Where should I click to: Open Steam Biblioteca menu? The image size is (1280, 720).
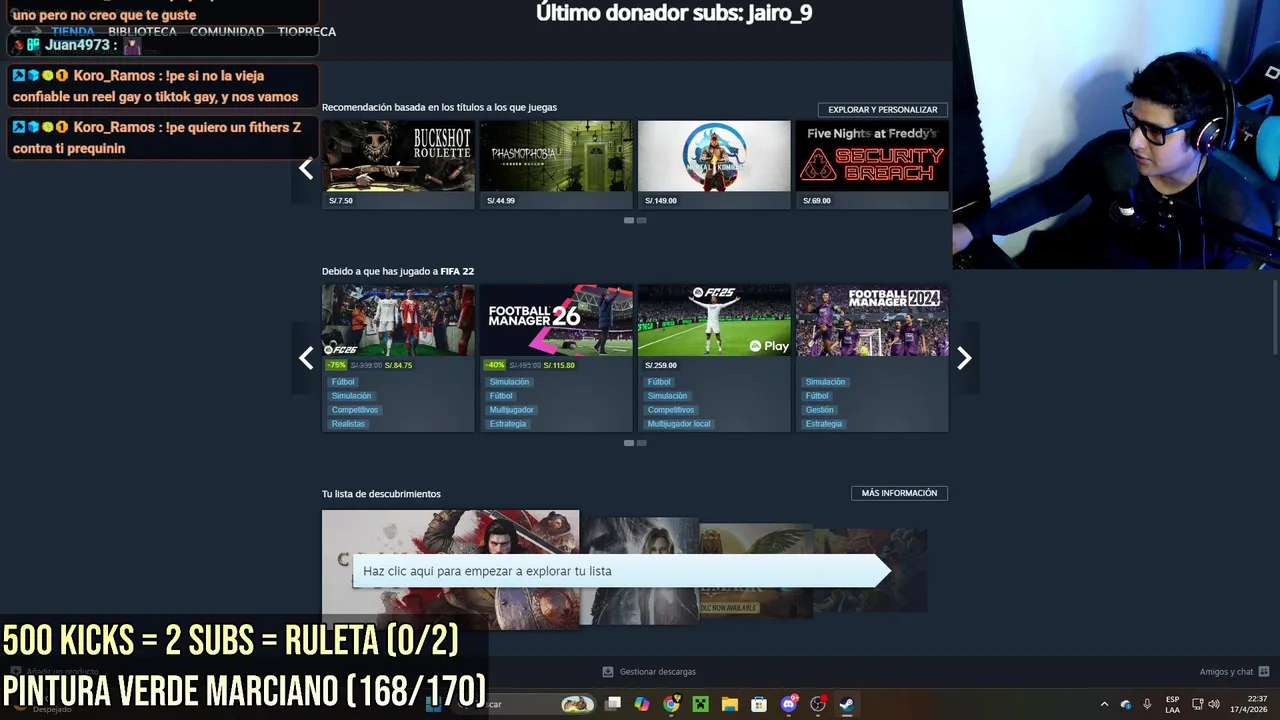[142, 32]
